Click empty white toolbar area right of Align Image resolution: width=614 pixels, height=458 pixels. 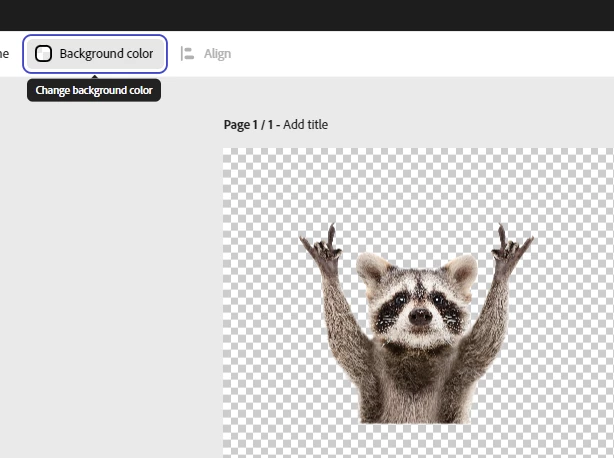click(423, 54)
